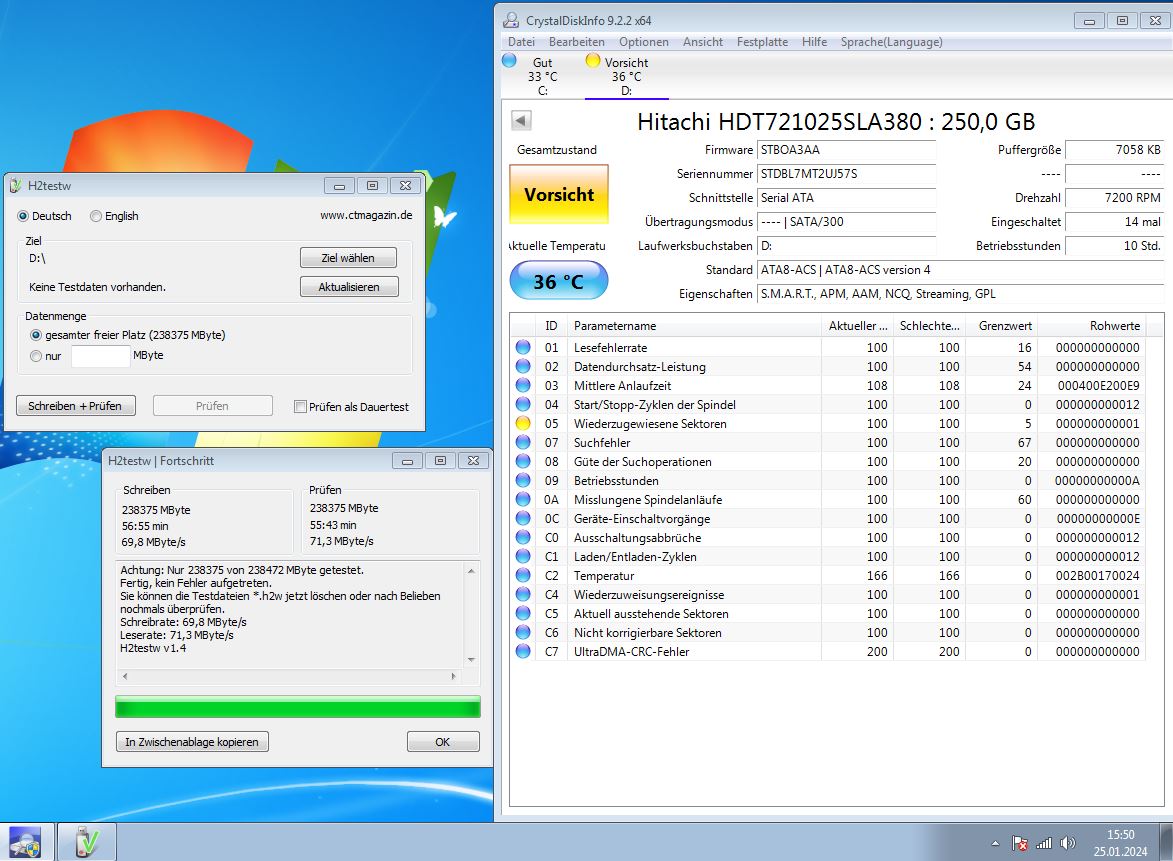Click the green progress bar in Fortschritt

click(x=298, y=707)
